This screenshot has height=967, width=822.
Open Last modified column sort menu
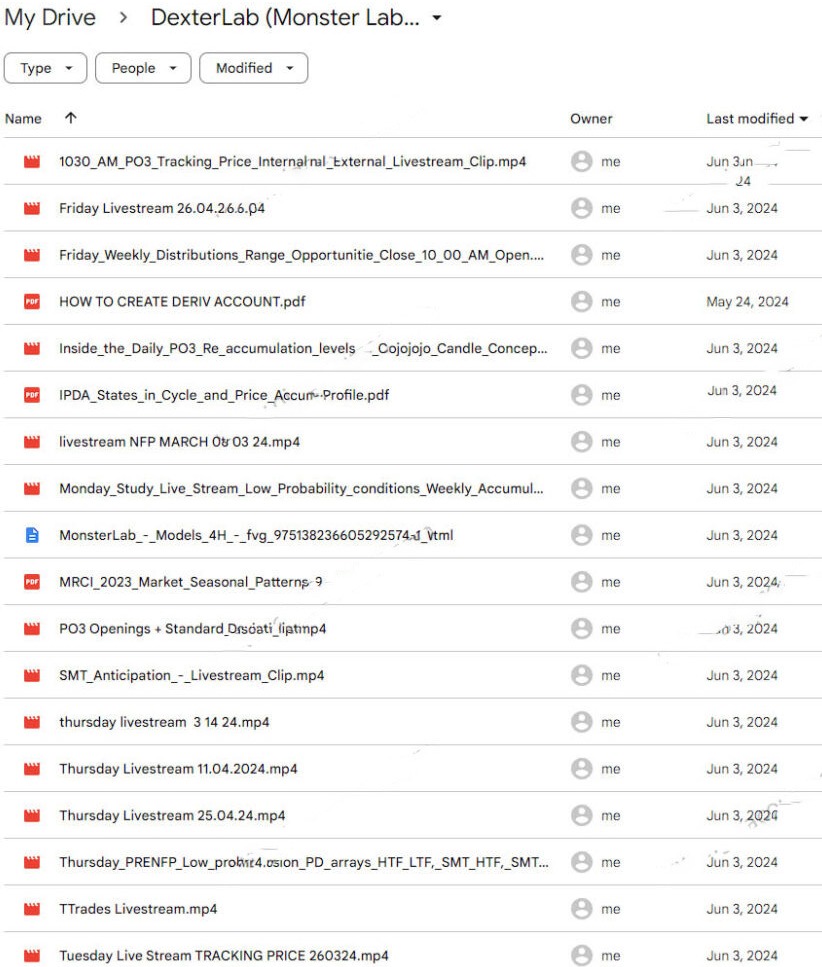[757, 118]
